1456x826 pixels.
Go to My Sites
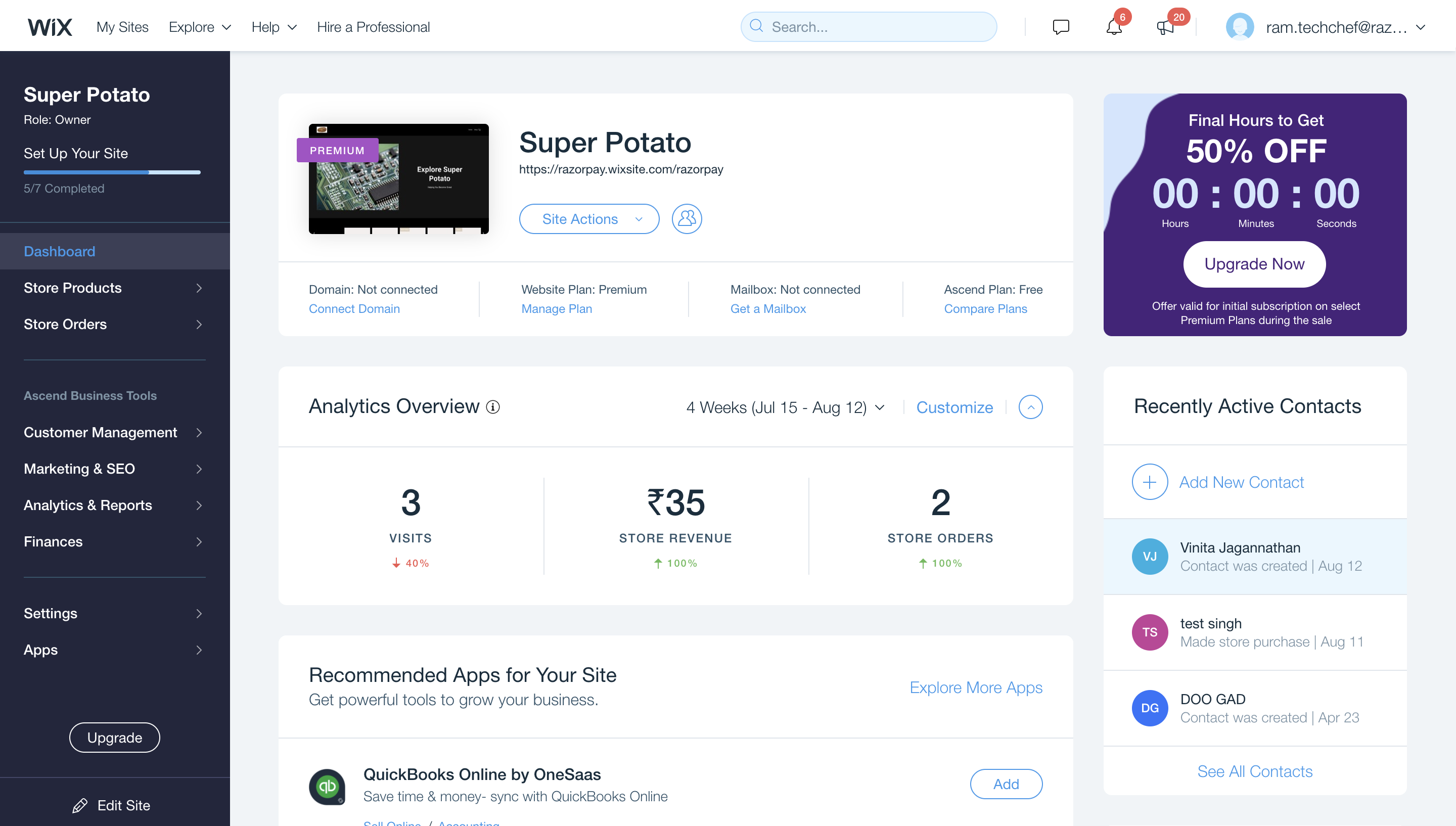tap(122, 27)
